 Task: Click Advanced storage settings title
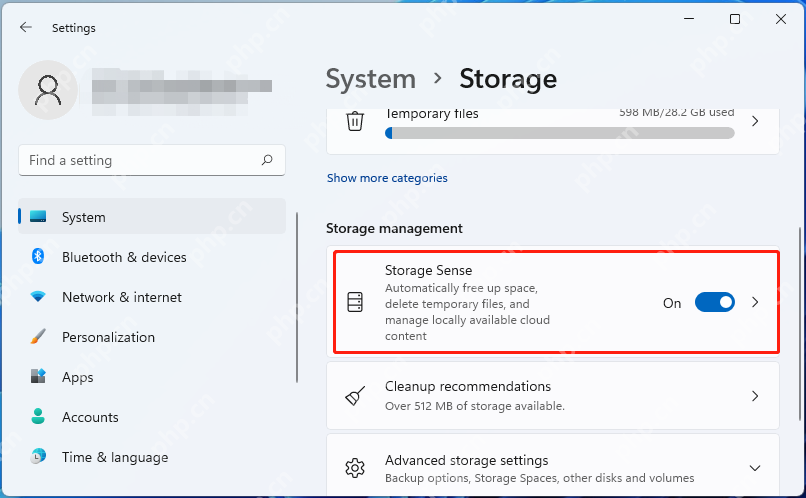[467, 460]
